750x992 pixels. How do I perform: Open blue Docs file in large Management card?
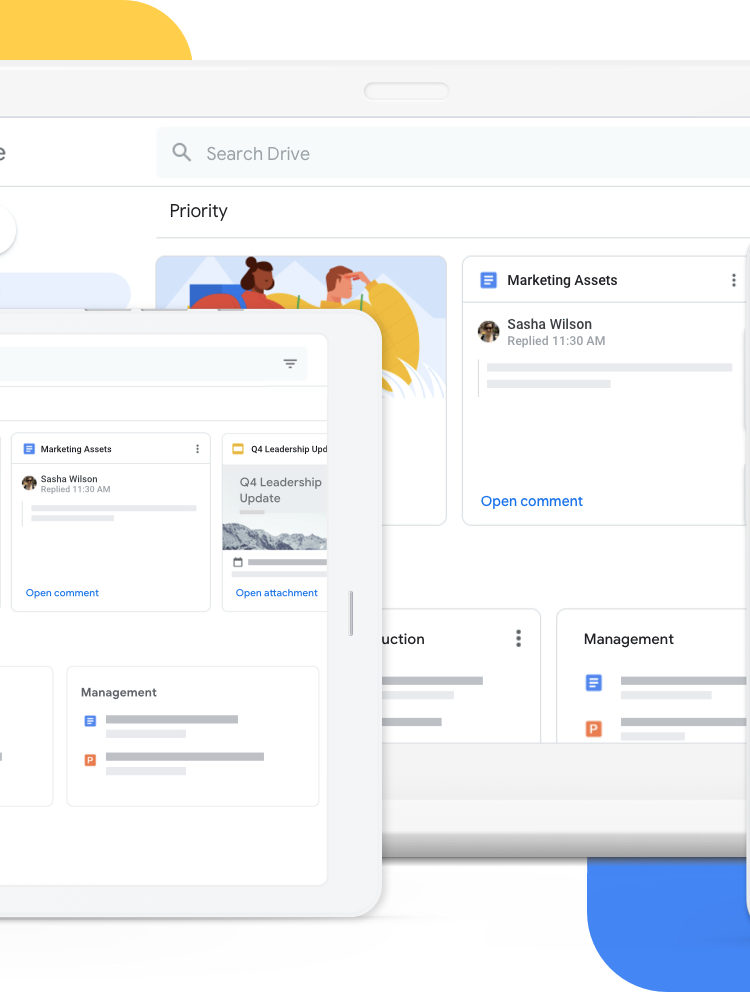click(x=594, y=683)
